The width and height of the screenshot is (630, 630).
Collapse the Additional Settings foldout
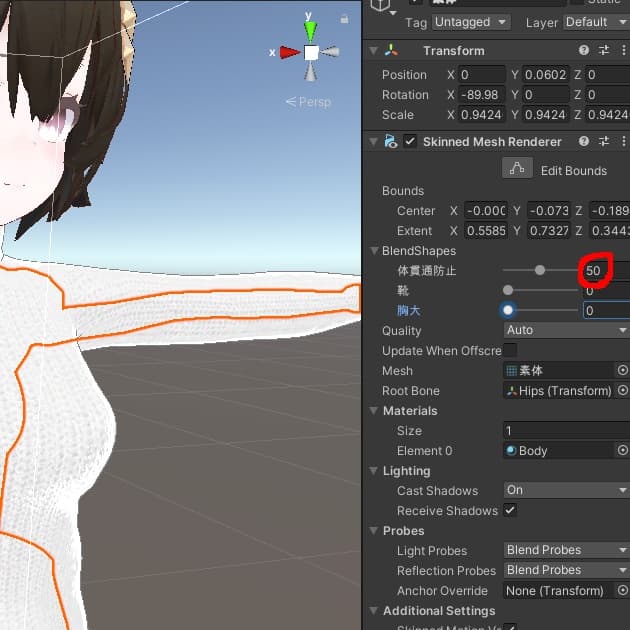tap(374, 611)
